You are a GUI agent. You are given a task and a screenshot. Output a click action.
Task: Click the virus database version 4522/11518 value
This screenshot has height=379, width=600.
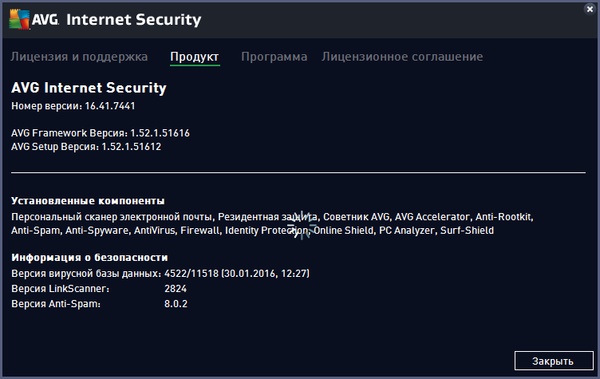point(237,273)
